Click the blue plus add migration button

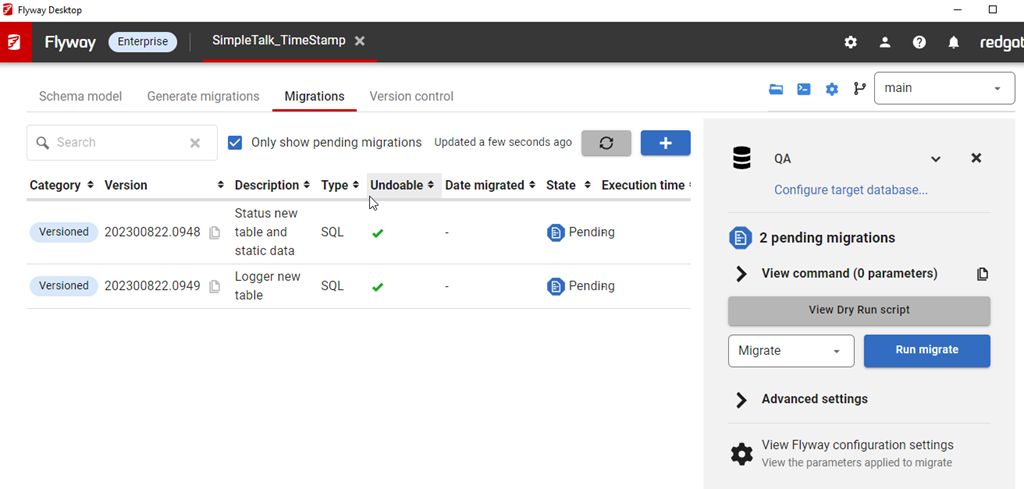tap(665, 143)
